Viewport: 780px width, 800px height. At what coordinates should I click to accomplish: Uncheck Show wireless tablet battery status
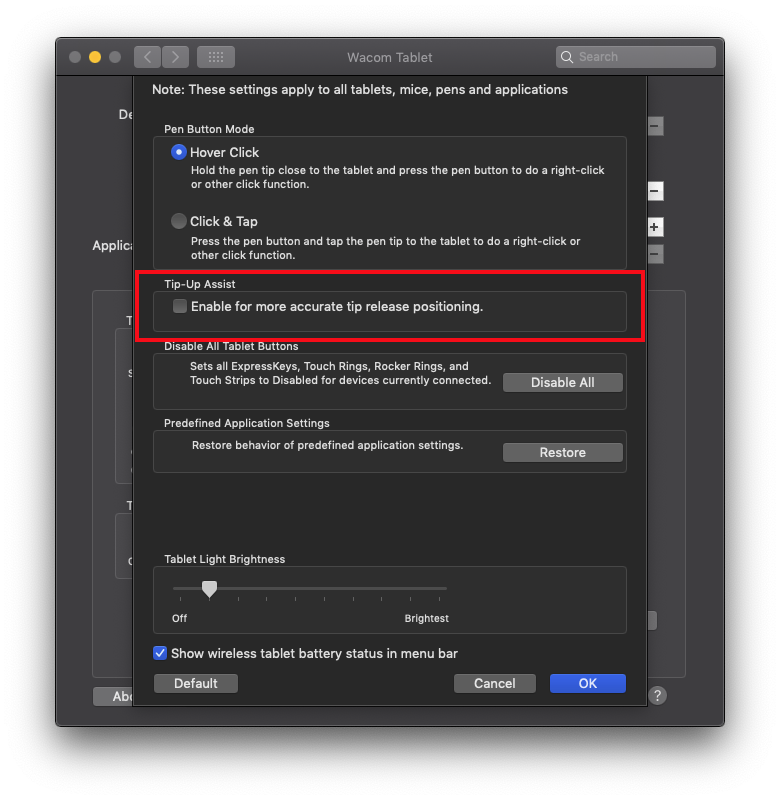tap(160, 653)
